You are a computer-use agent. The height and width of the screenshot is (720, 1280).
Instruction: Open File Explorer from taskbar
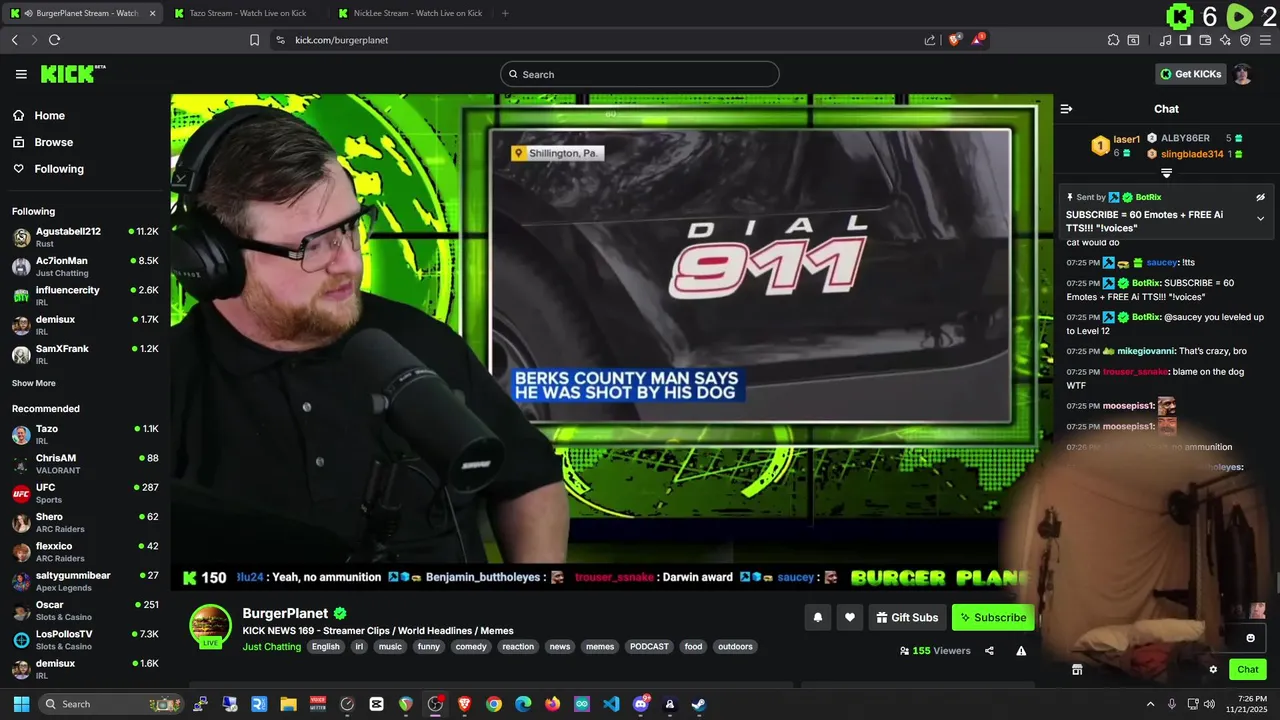click(288, 704)
